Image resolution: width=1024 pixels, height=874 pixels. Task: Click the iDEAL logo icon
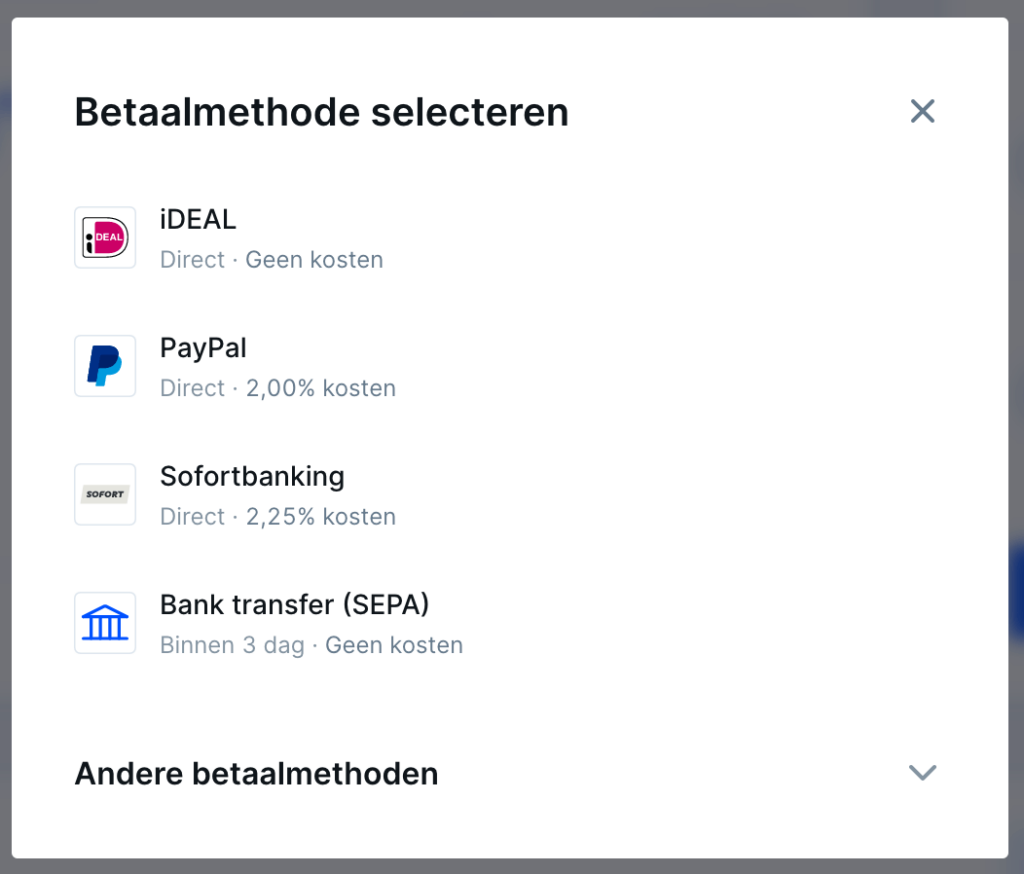pos(104,237)
